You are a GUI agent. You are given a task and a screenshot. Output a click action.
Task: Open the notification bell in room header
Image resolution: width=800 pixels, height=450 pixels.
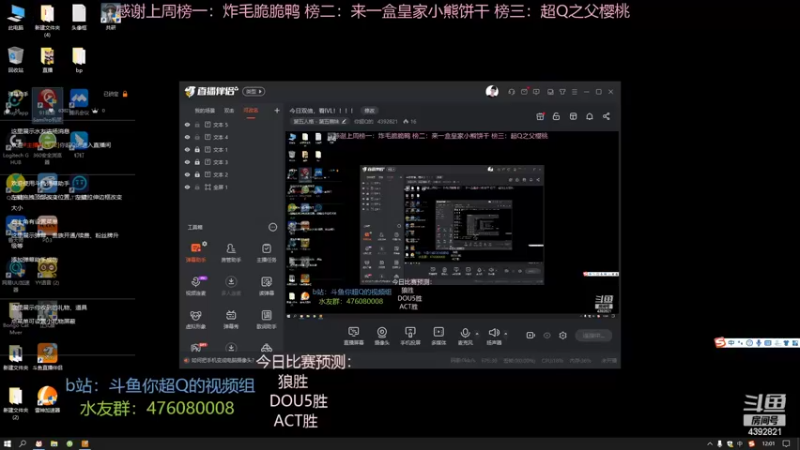pyautogui.click(x=589, y=116)
